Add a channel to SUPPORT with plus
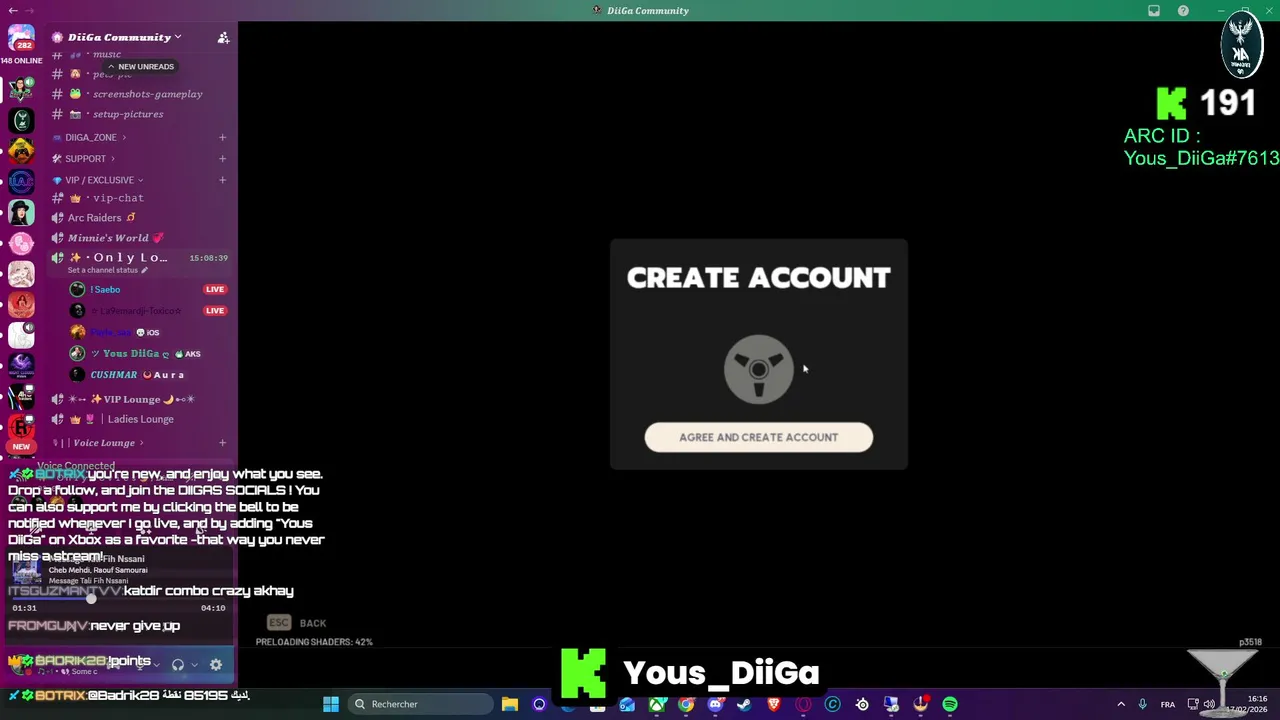 pos(222,158)
